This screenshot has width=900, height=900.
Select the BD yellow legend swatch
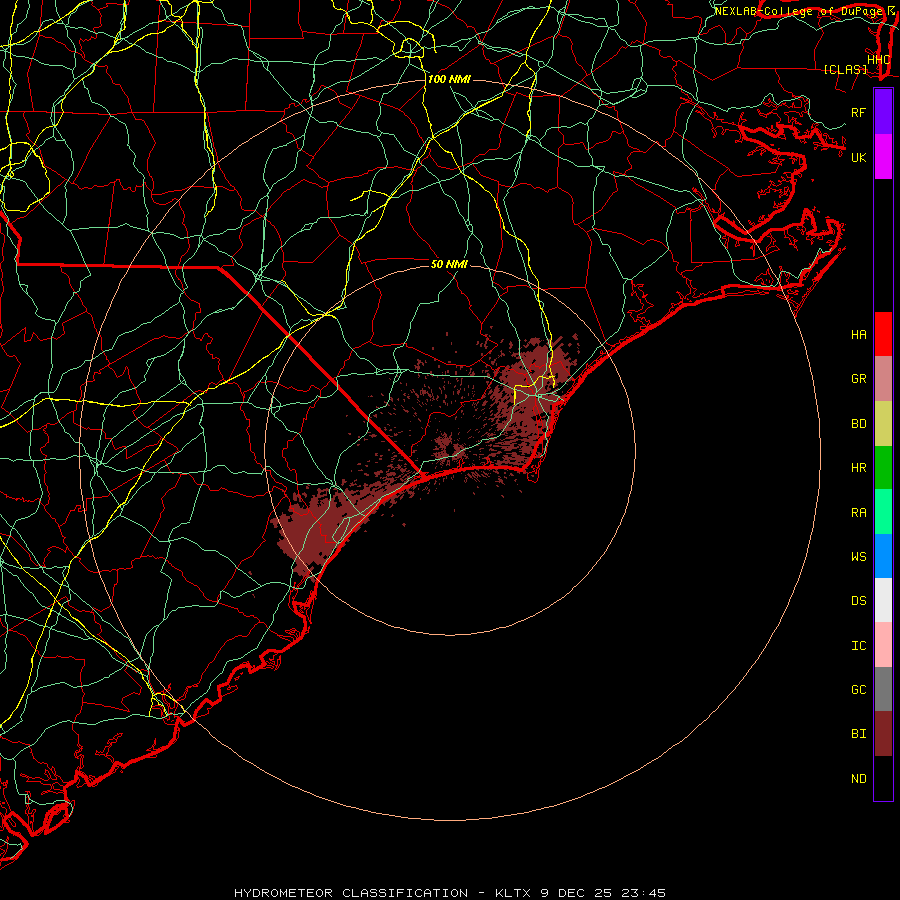883,424
